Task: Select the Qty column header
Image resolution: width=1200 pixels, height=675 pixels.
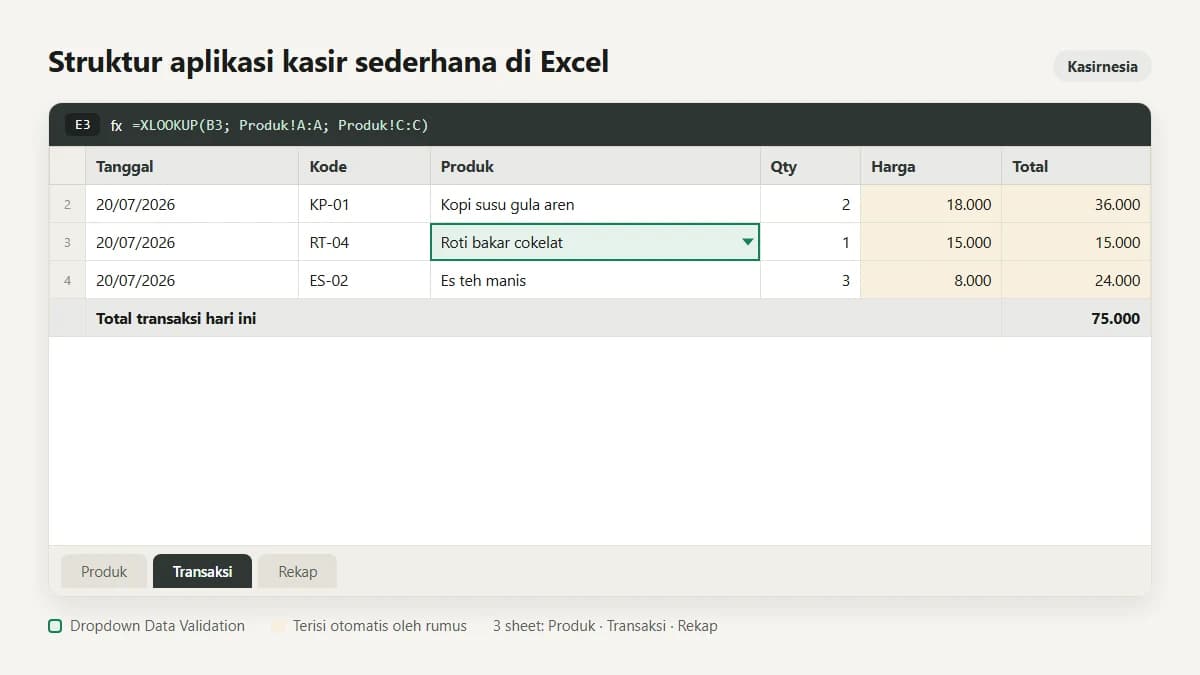Action: (x=810, y=166)
